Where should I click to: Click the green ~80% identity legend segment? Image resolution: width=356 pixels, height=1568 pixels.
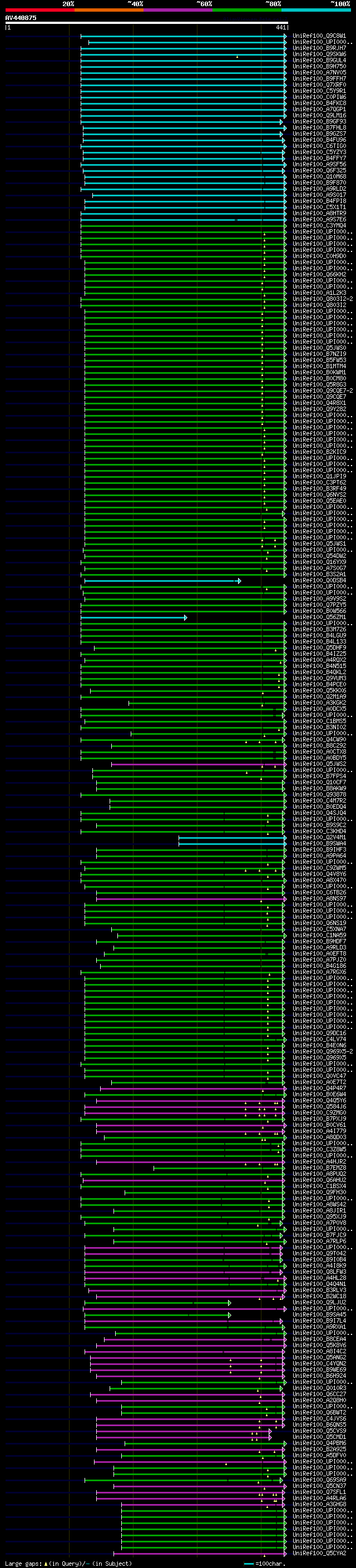coord(247,10)
